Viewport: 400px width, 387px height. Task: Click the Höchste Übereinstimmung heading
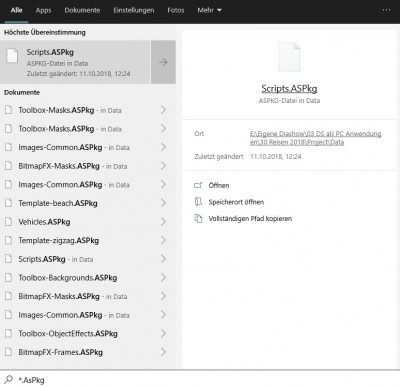pos(45,32)
